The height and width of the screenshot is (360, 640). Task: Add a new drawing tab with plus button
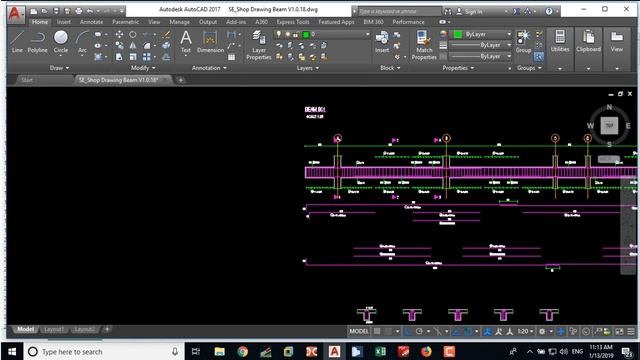[180, 80]
